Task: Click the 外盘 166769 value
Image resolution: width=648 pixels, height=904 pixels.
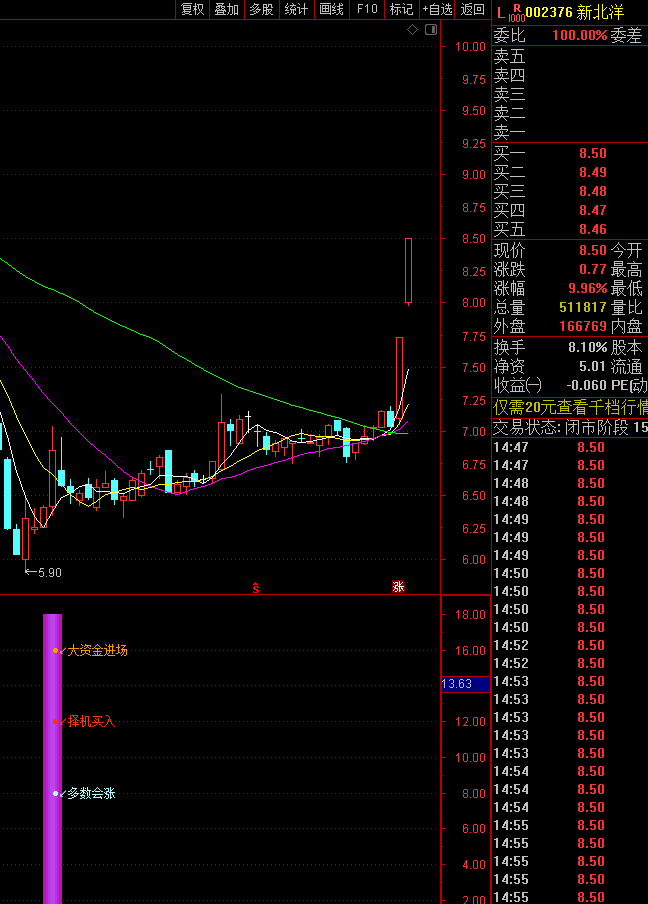Action: pos(583,326)
